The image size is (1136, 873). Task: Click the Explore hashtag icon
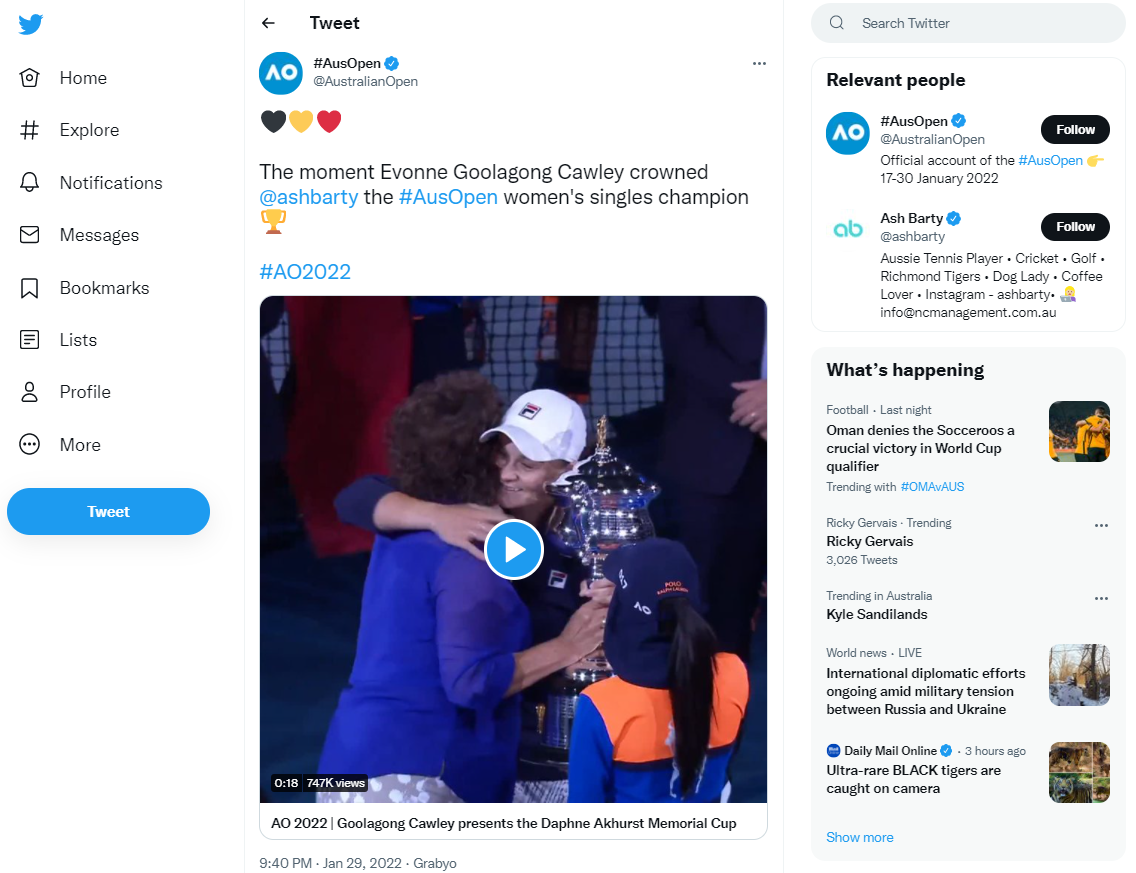click(x=30, y=130)
